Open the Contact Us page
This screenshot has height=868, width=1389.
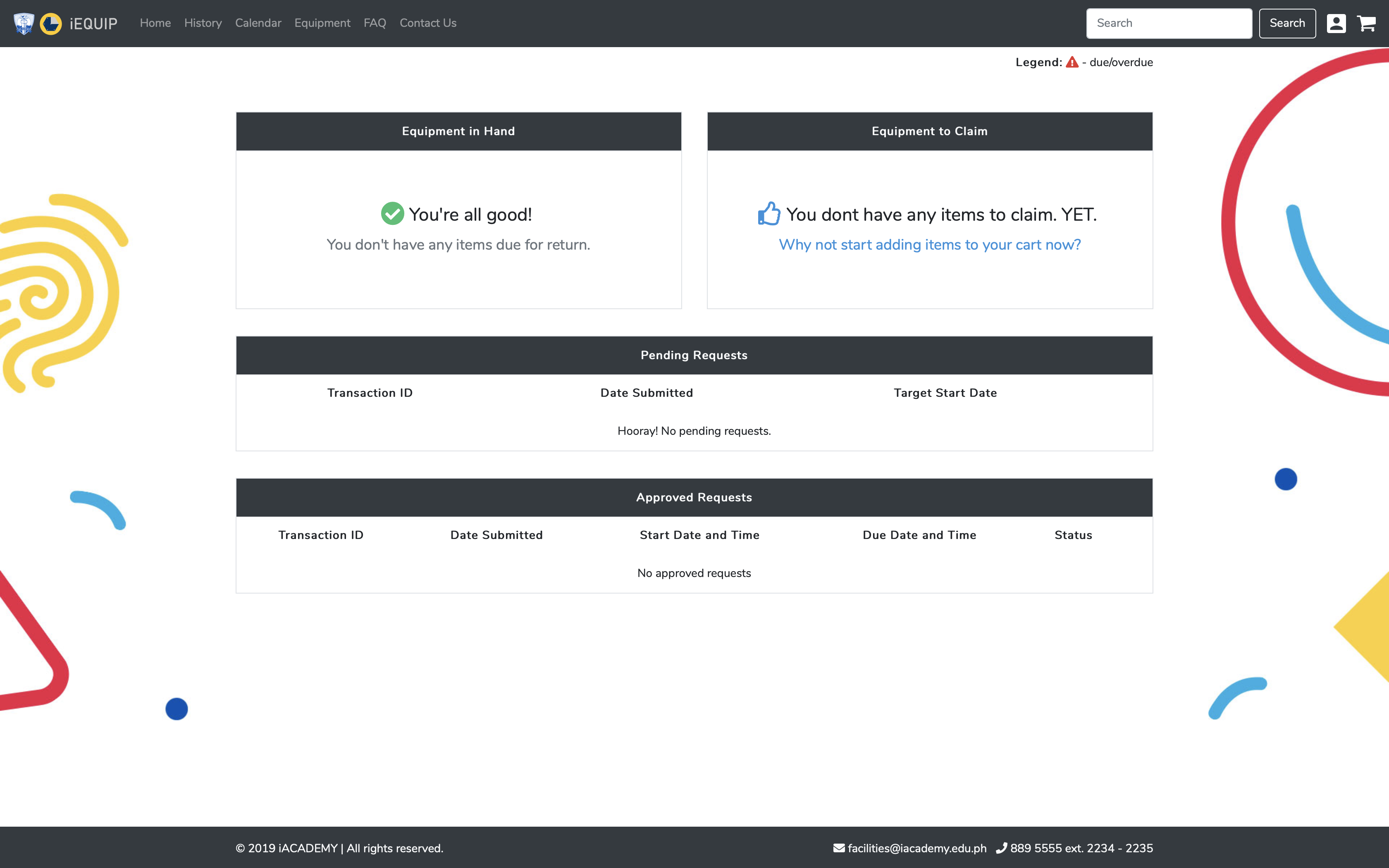pos(428,23)
